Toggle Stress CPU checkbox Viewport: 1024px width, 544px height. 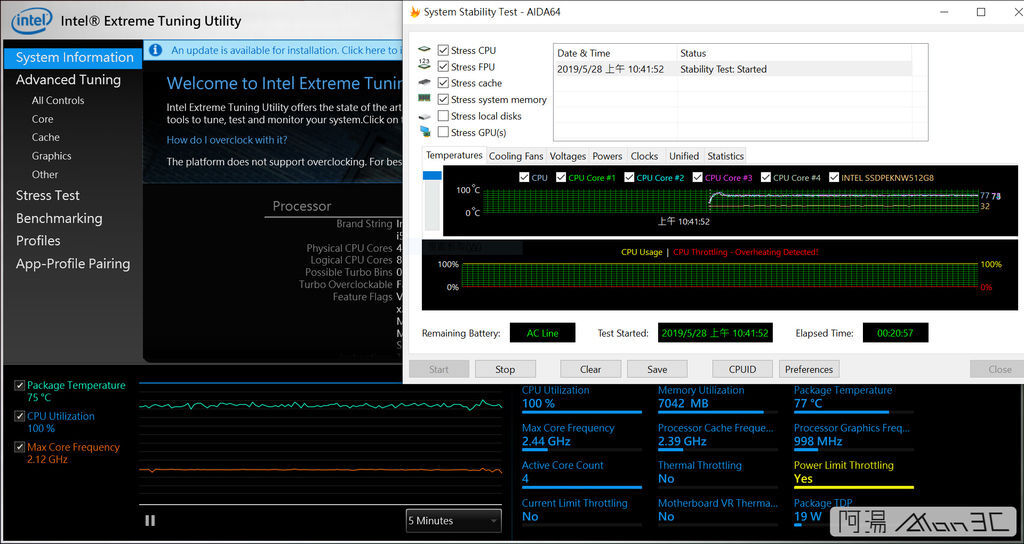pos(443,50)
